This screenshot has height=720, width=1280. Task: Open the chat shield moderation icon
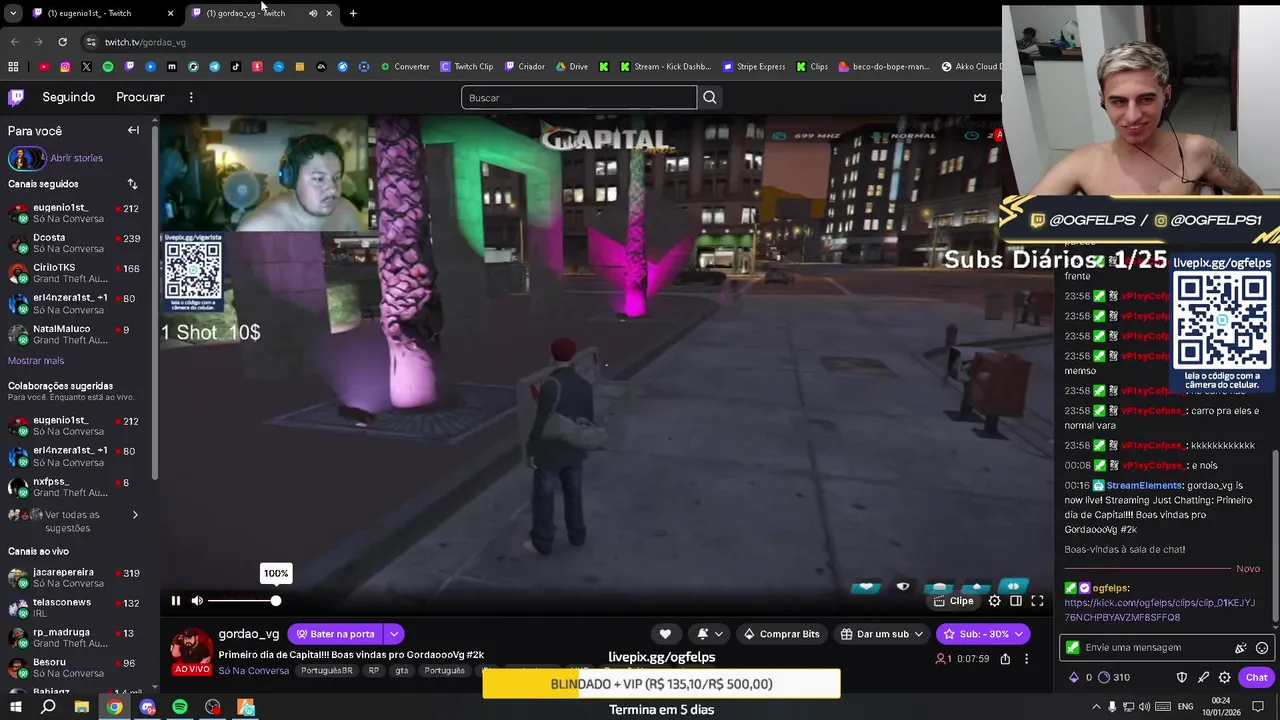click(1182, 677)
